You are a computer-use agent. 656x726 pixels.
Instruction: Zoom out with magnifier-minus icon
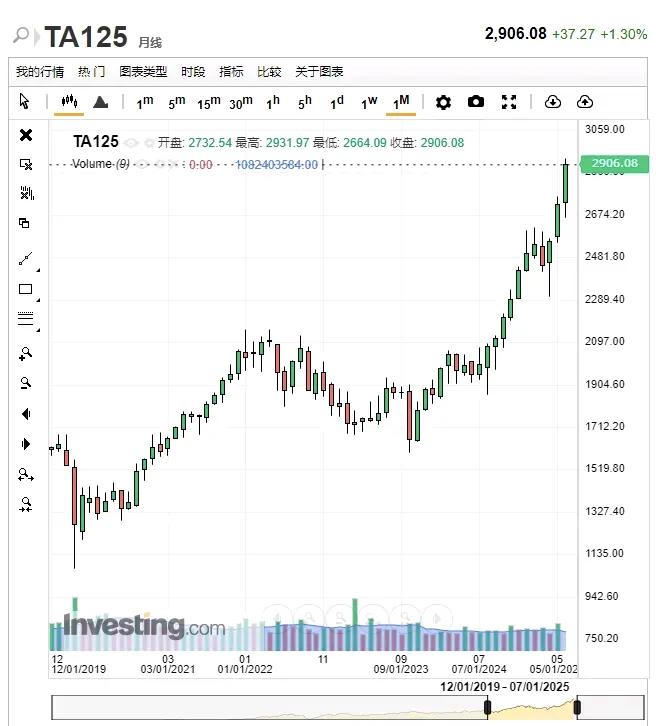25,383
